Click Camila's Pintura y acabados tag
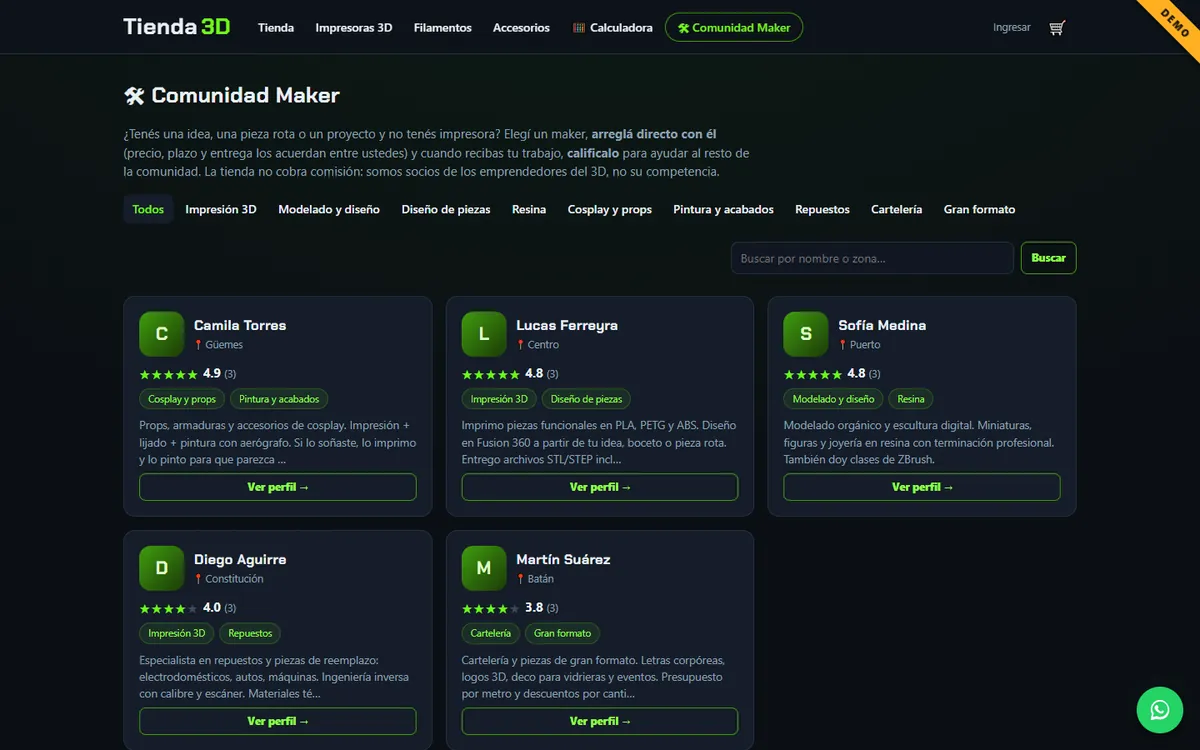The width and height of the screenshot is (1200, 750). [279, 399]
